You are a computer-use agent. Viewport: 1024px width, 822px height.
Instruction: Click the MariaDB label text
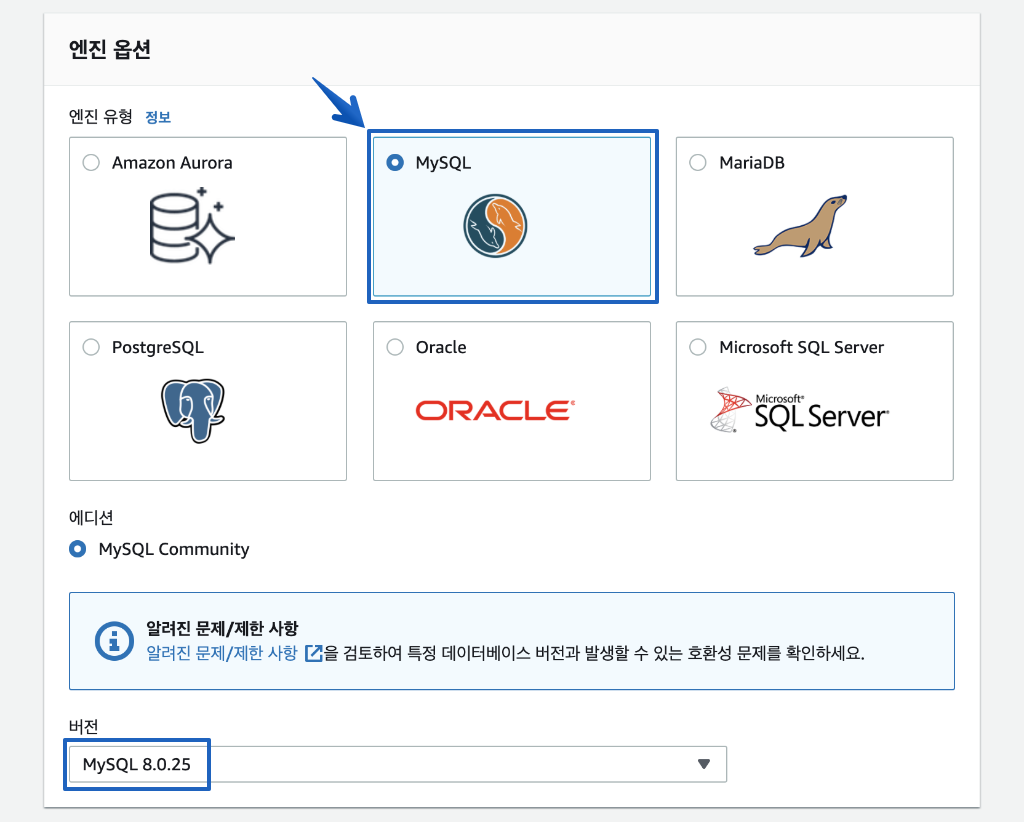[x=752, y=163]
